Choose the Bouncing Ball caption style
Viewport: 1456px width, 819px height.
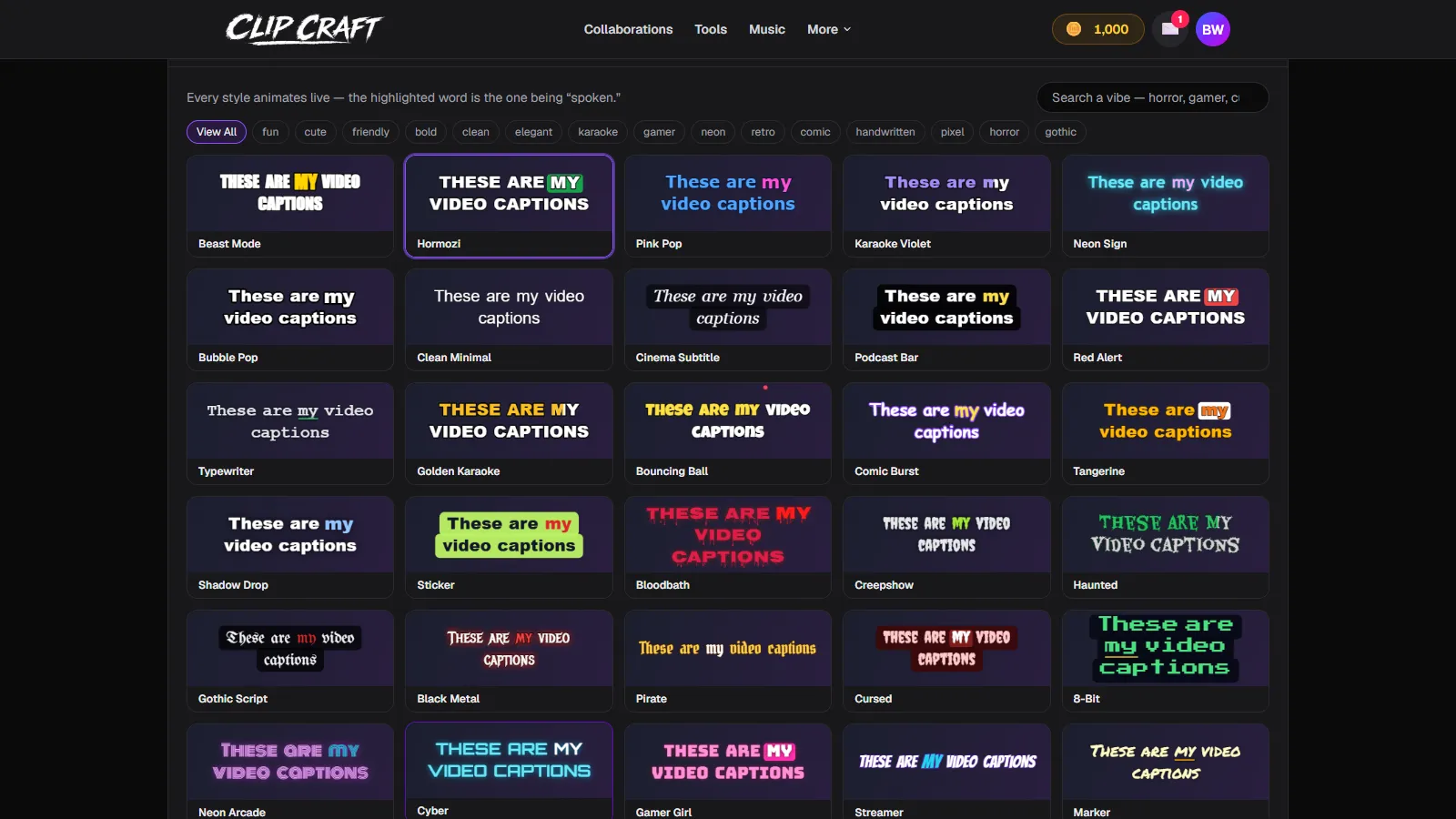click(x=728, y=433)
